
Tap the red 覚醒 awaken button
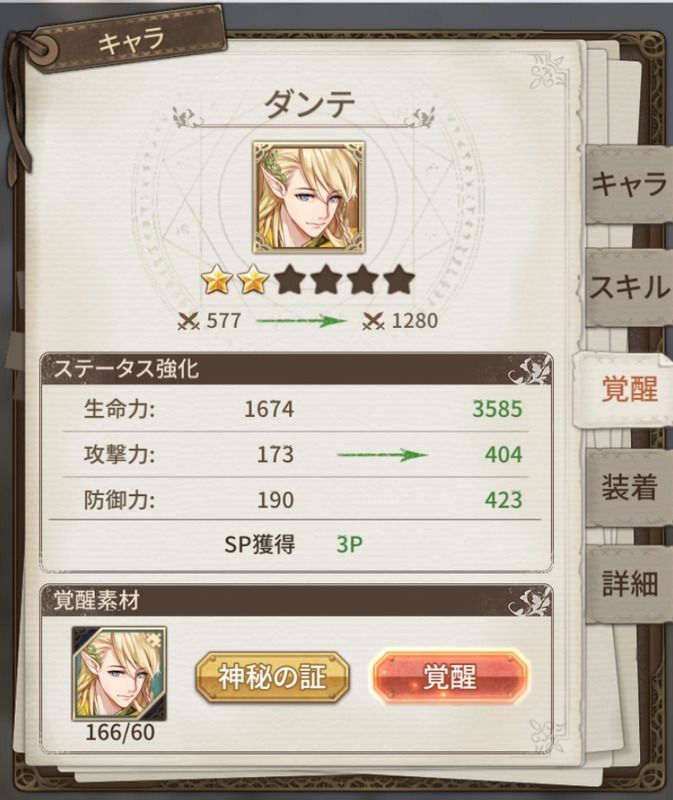coord(450,677)
